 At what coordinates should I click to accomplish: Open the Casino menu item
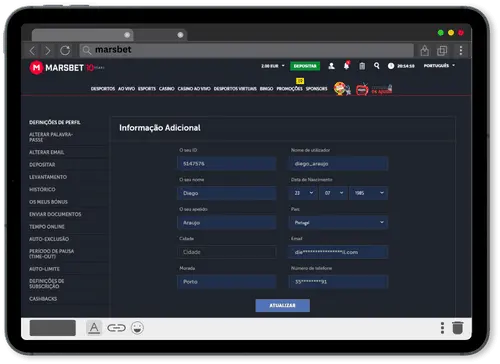(167, 89)
